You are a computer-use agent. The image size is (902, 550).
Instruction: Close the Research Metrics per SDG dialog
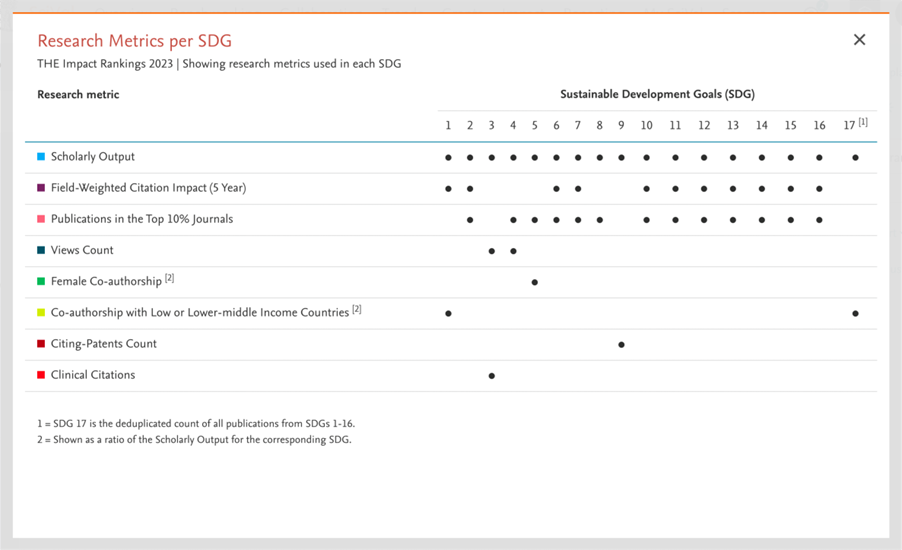click(x=859, y=40)
